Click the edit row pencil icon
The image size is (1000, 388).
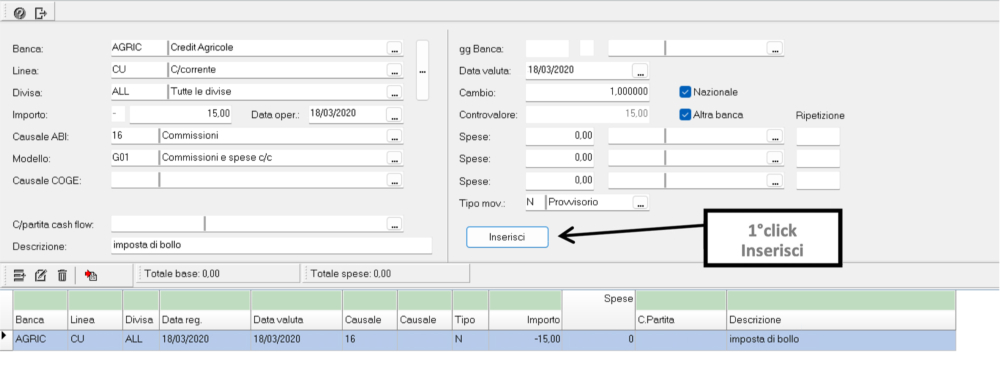[41, 275]
